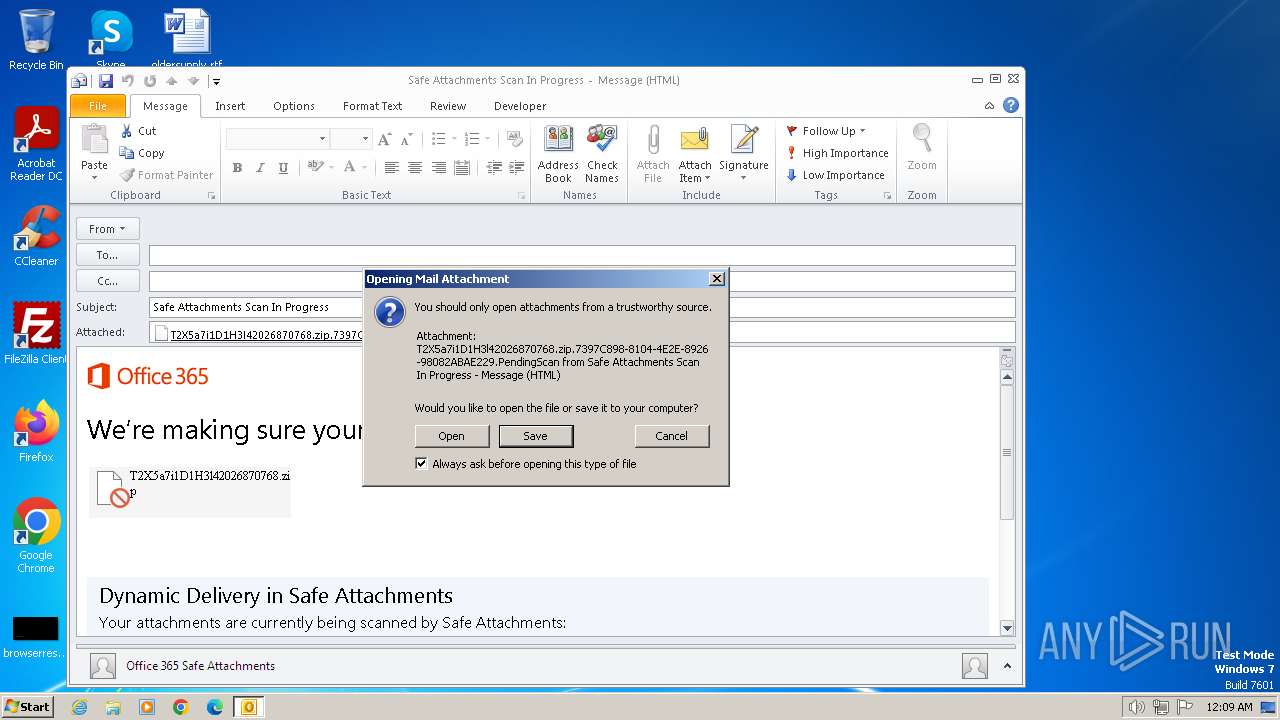Image resolution: width=1280 pixels, height=720 pixels.
Task: Click the blocked zip attachment in body
Action: pos(190,490)
